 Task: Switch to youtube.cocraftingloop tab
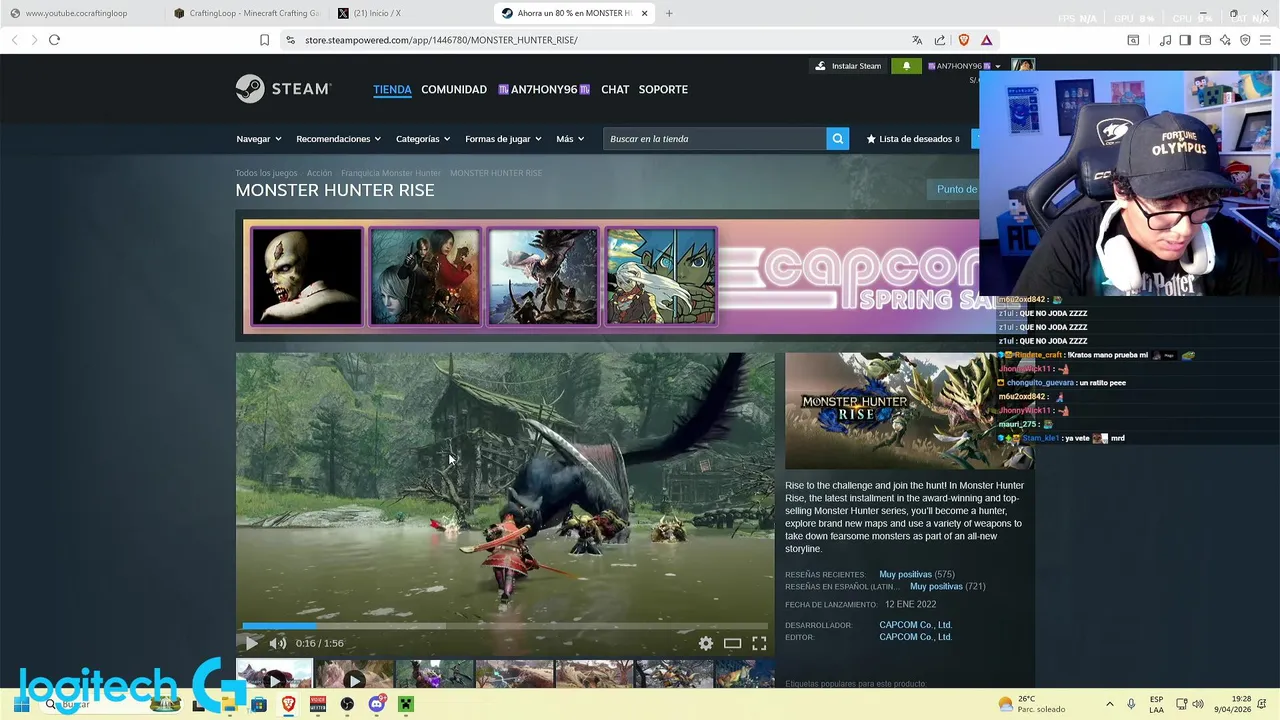coord(82,13)
